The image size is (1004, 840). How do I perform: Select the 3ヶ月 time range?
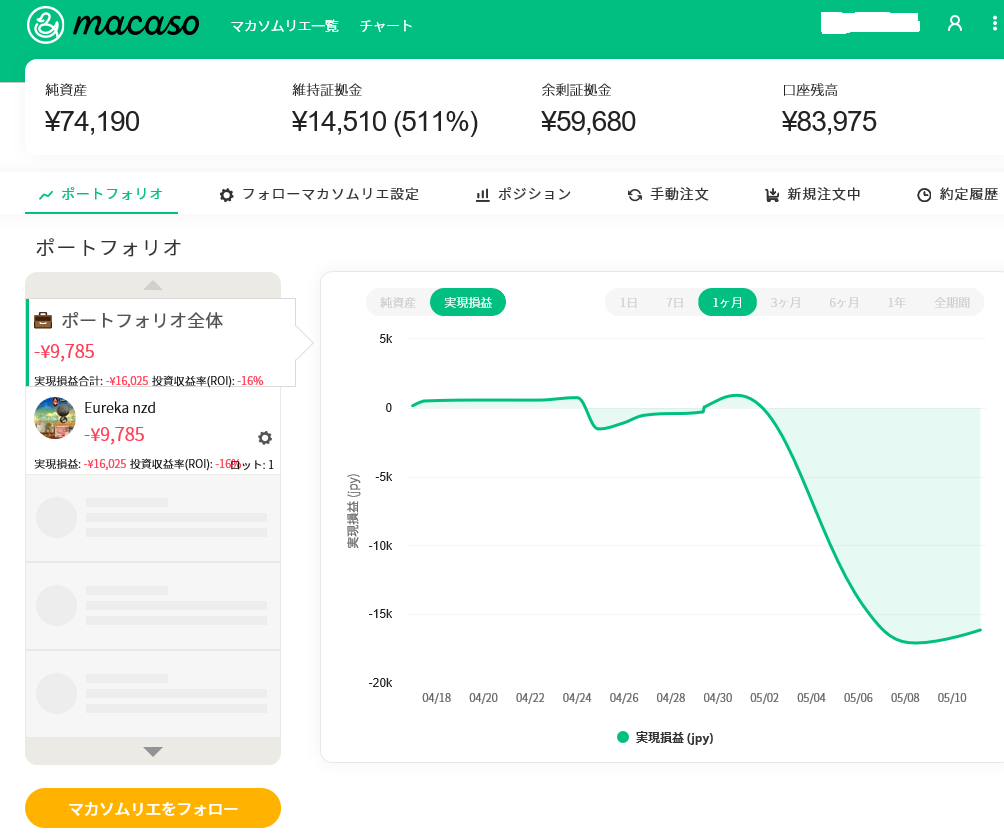785,302
